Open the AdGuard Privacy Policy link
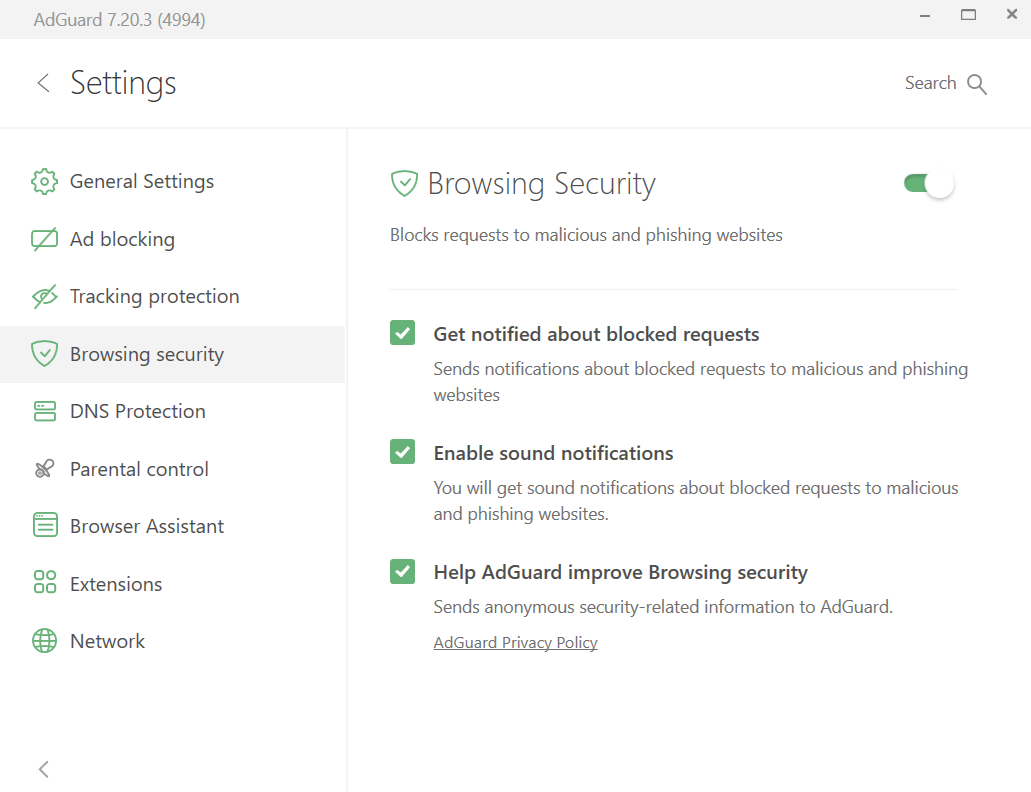This screenshot has width=1031, height=792. [x=516, y=642]
